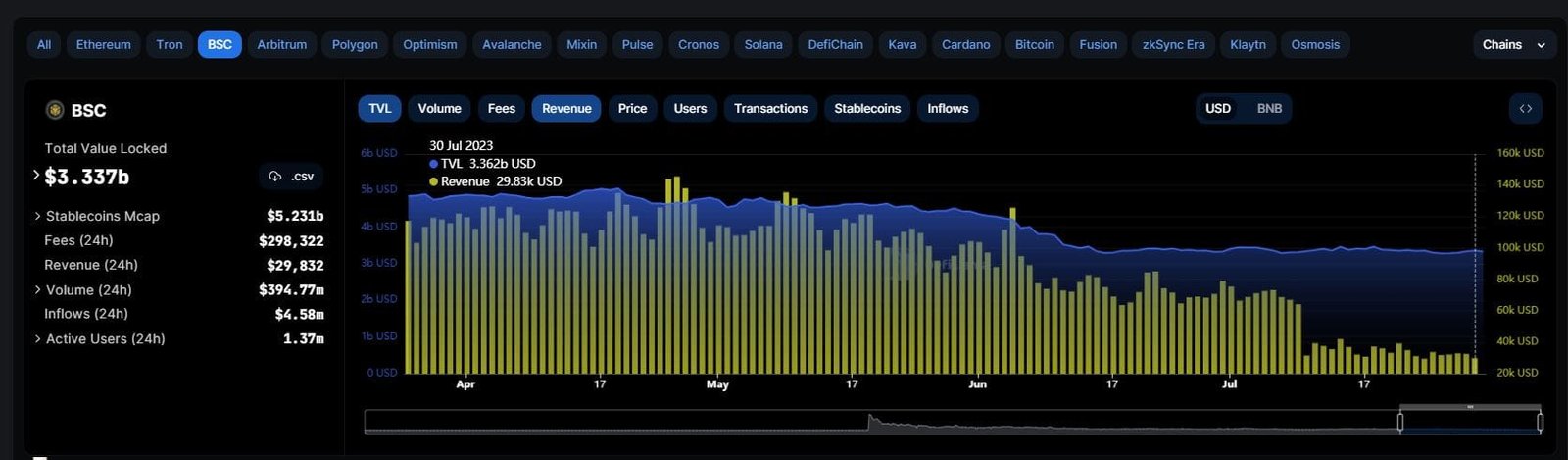Click the Active Users value 1.37m

pyautogui.click(x=303, y=338)
